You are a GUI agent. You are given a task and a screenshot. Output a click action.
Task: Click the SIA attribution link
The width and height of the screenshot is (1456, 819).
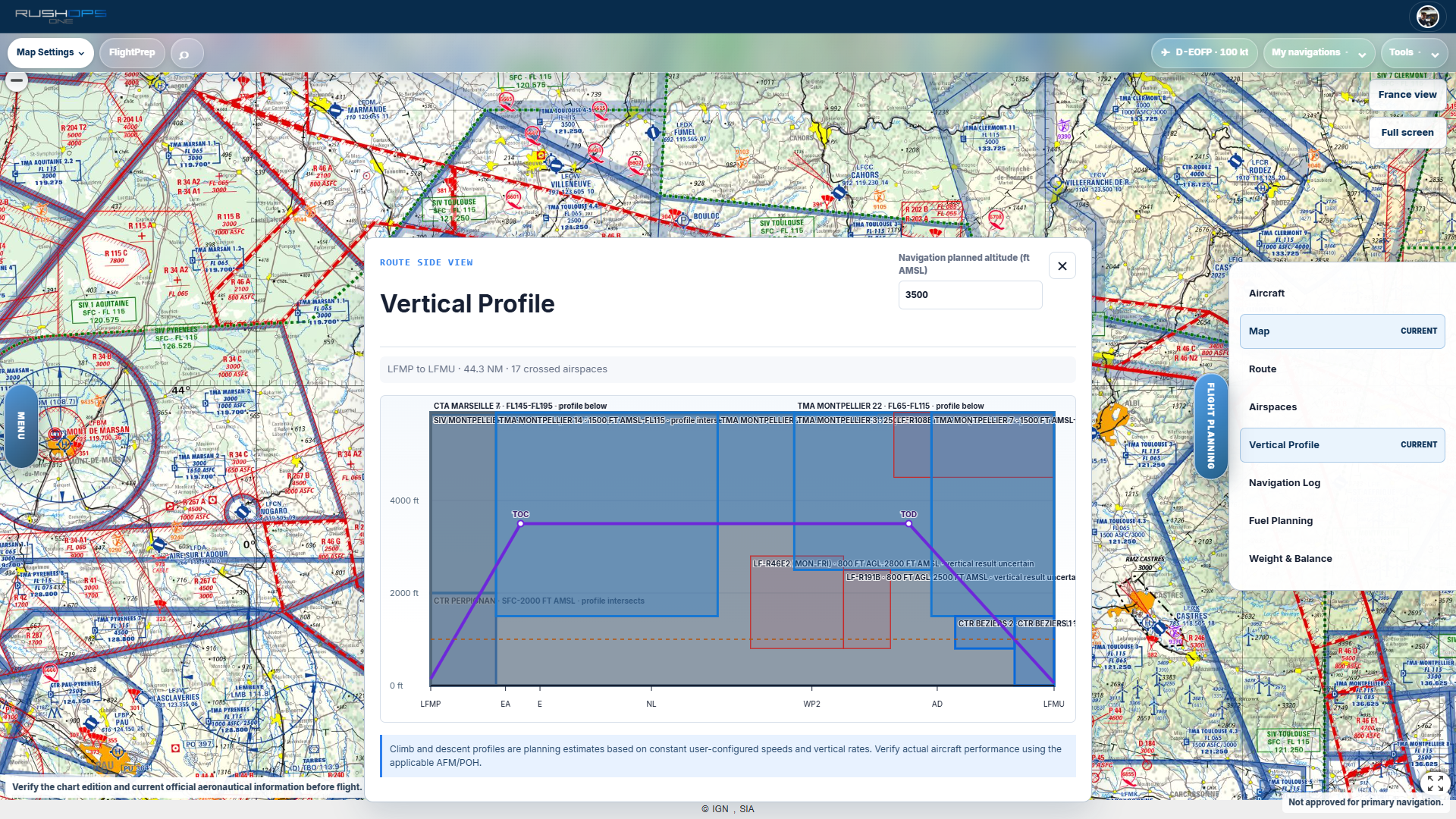tap(747, 809)
